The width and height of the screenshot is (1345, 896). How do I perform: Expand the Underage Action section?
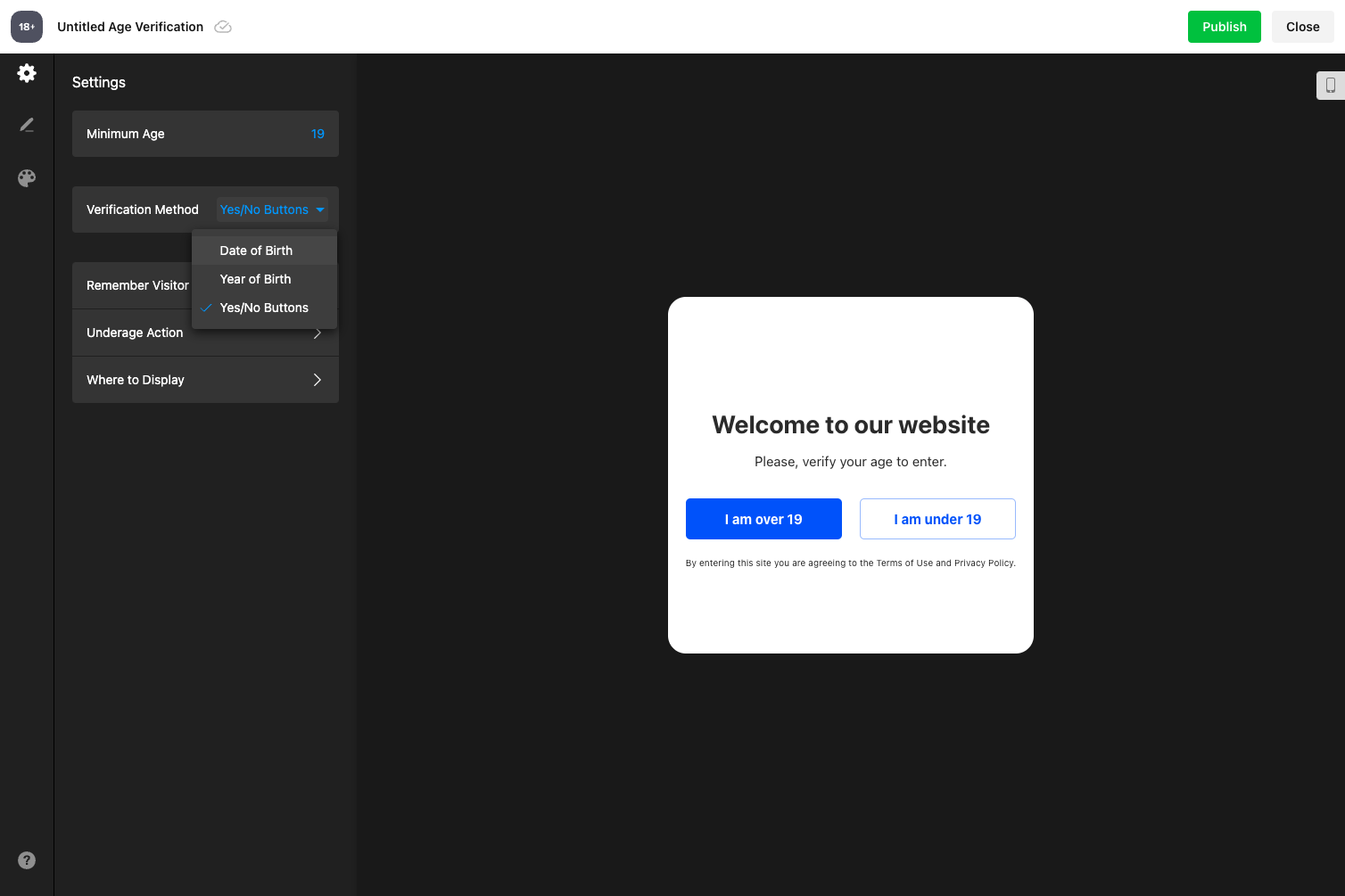coord(205,333)
